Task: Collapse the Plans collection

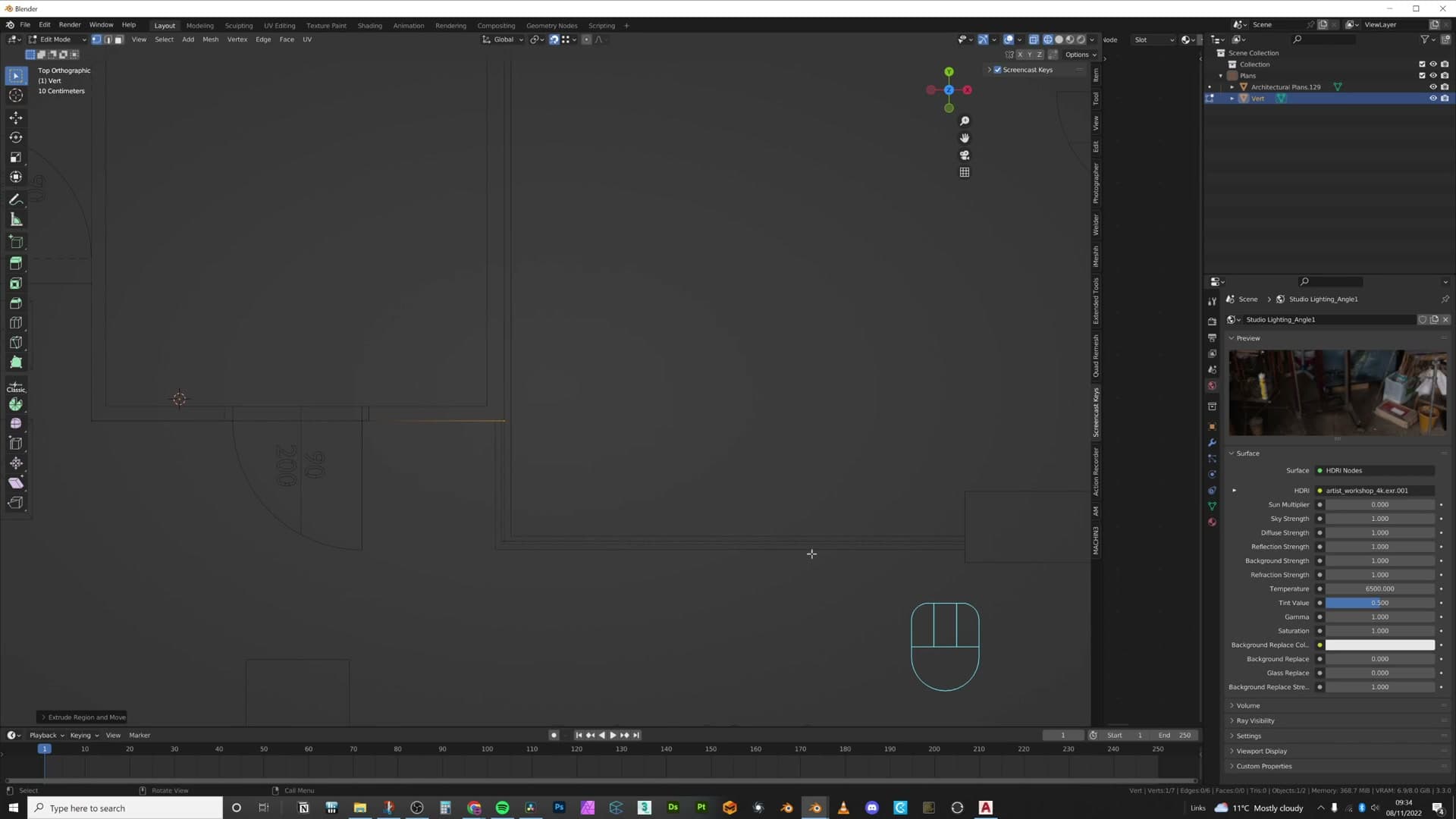Action: pyautogui.click(x=1221, y=76)
